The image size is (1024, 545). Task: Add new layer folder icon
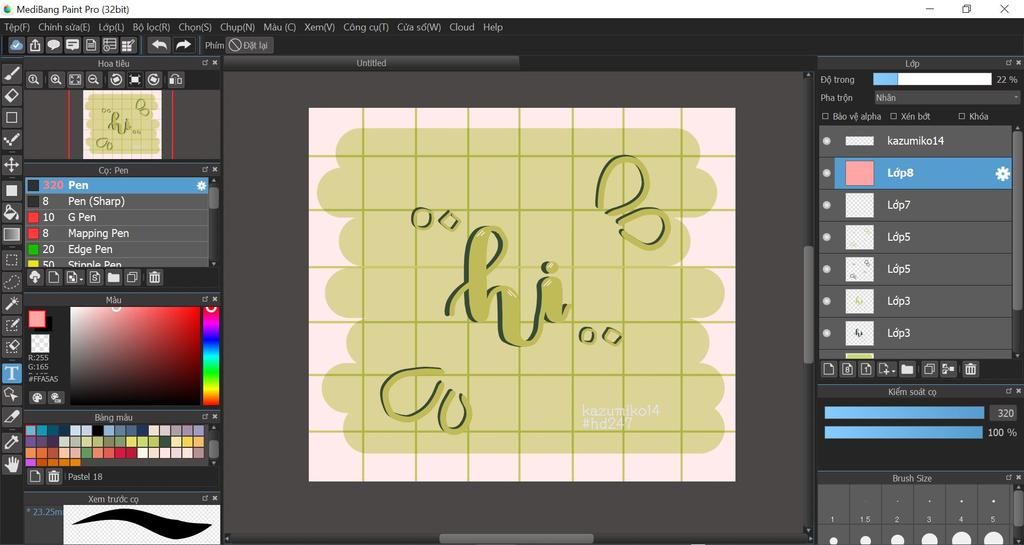pyautogui.click(x=907, y=369)
